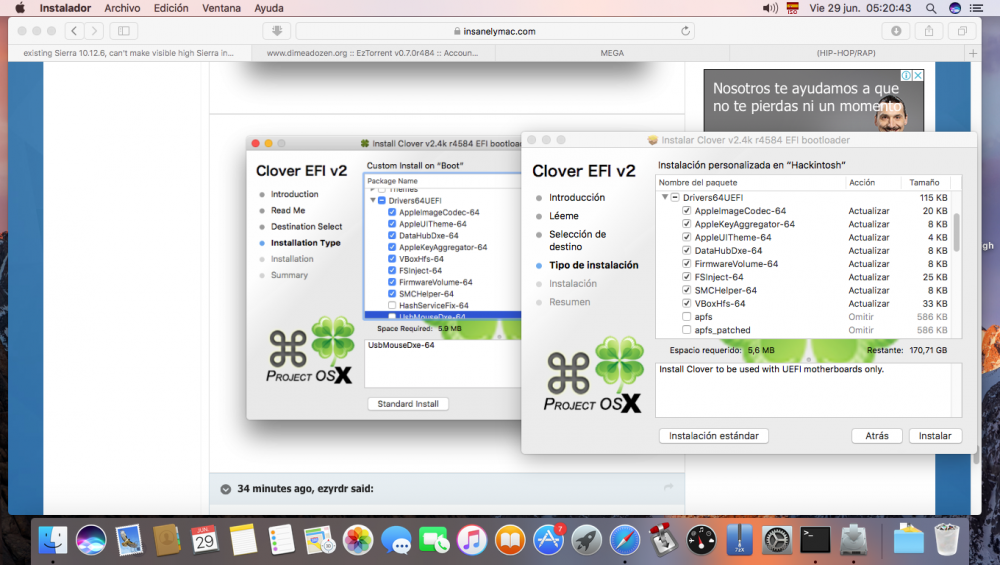1000x565 pixels.
Task: Collapse Drivers64UEFI tree in Spanish installer
Action: pos(665,197)
